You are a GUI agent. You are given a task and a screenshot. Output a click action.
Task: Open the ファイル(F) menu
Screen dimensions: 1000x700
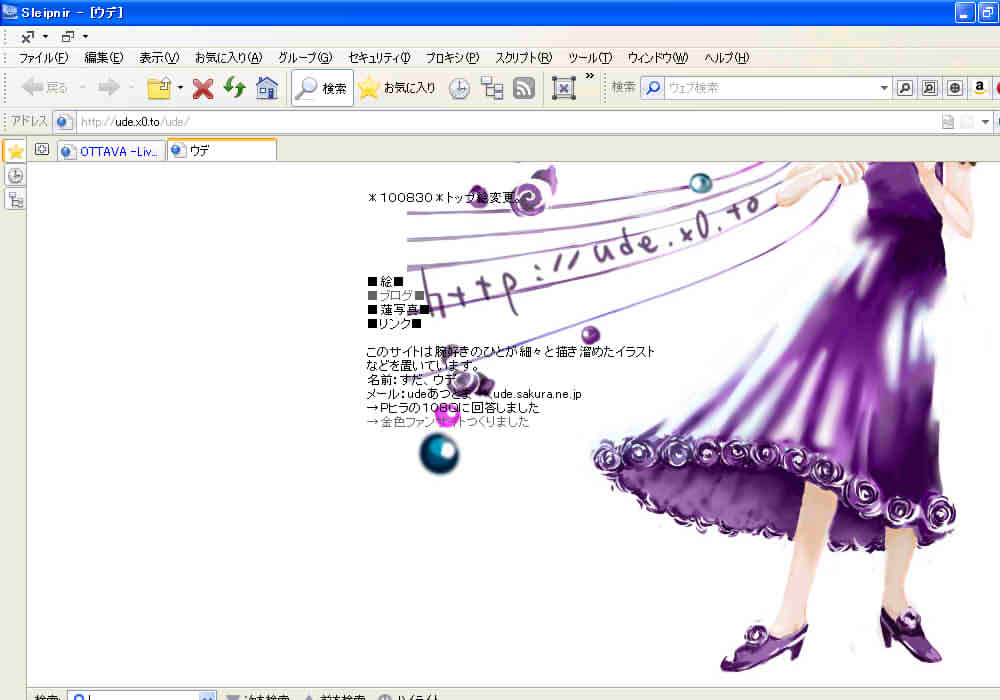coord(43,58)
